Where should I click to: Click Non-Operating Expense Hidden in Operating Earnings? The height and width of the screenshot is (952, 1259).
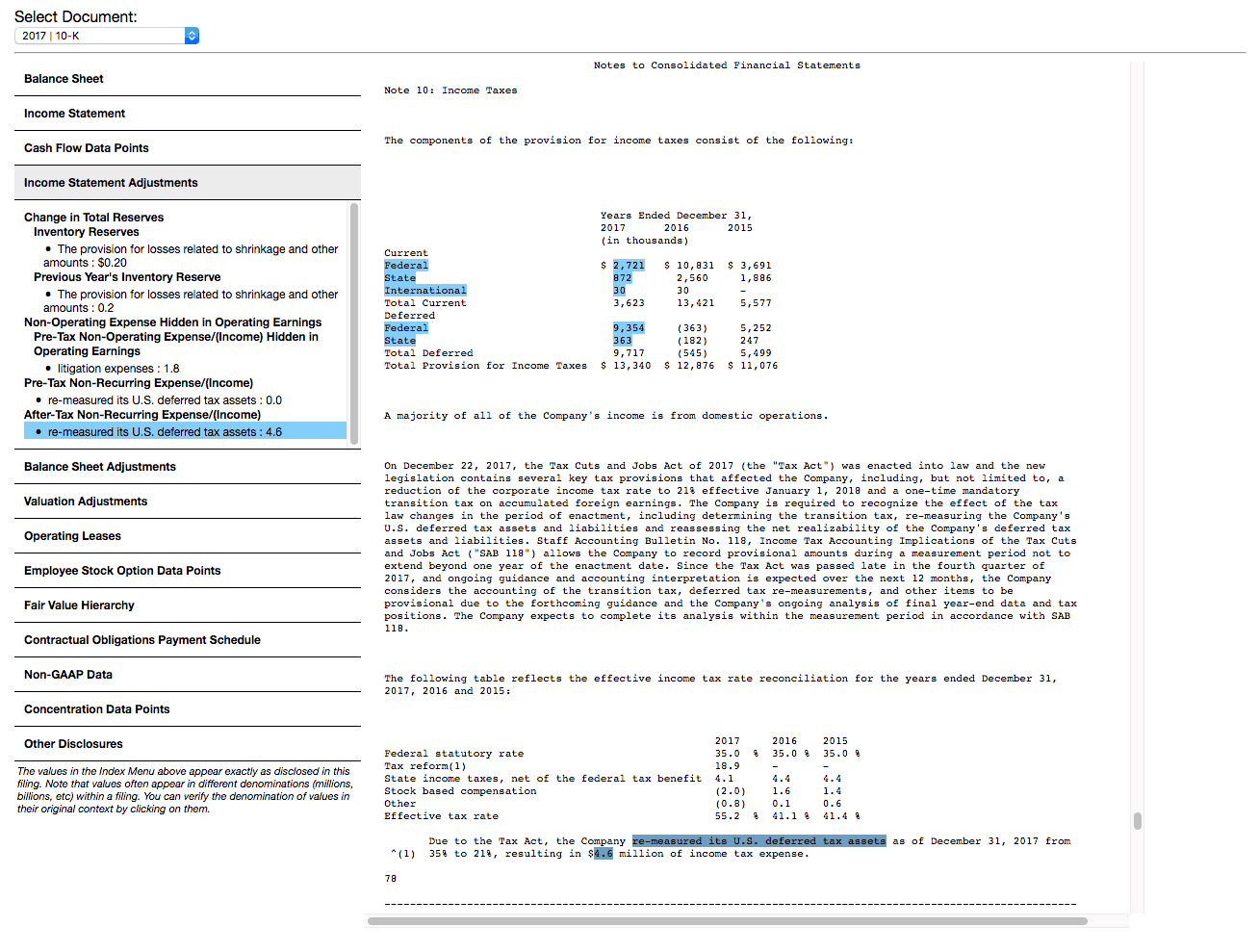point(172,322)
